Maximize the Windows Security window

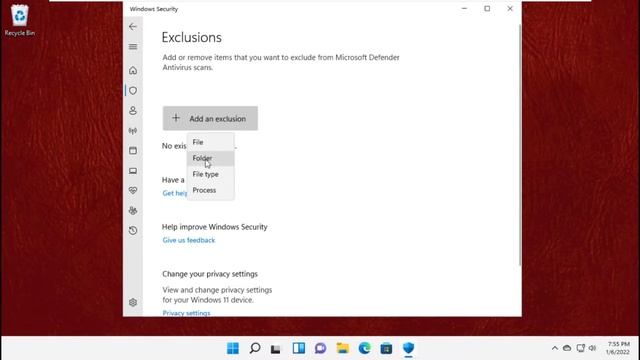487,9
